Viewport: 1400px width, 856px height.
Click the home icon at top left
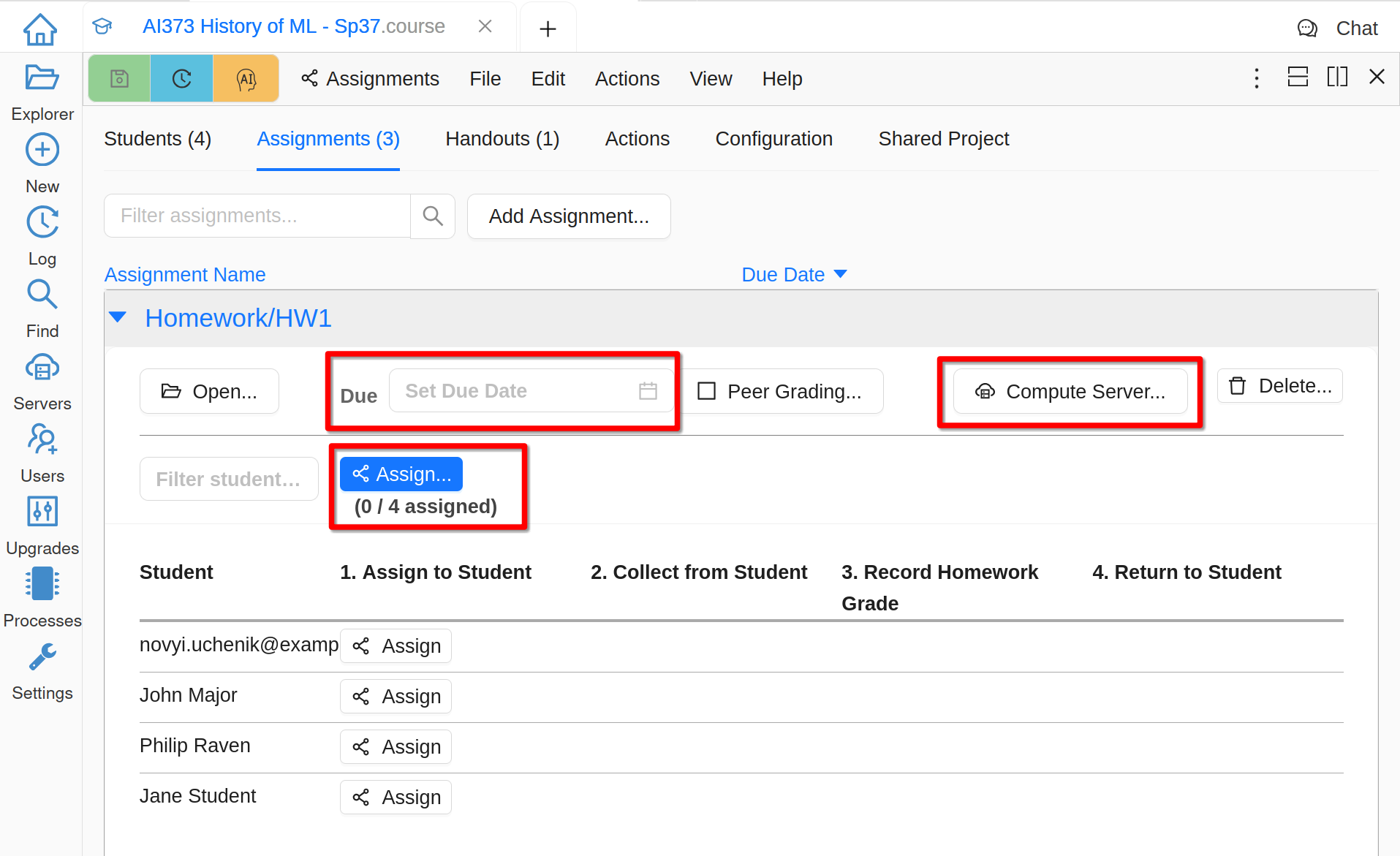[x=40, y=29]
